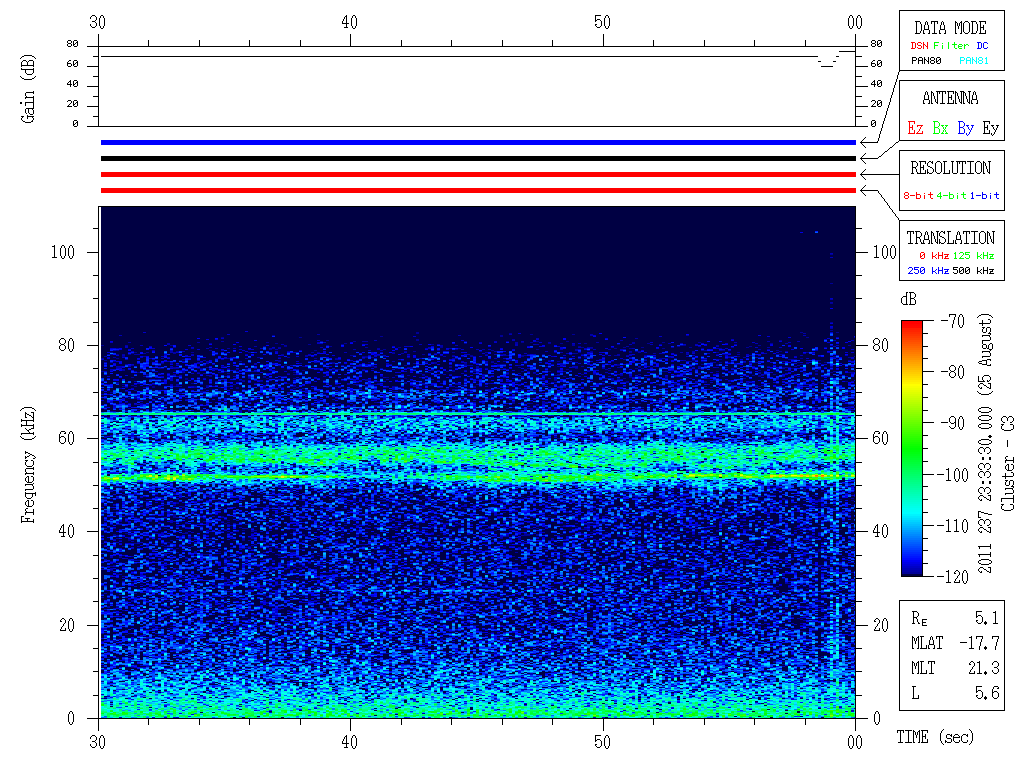Select the green Bx antenna label

940,128
